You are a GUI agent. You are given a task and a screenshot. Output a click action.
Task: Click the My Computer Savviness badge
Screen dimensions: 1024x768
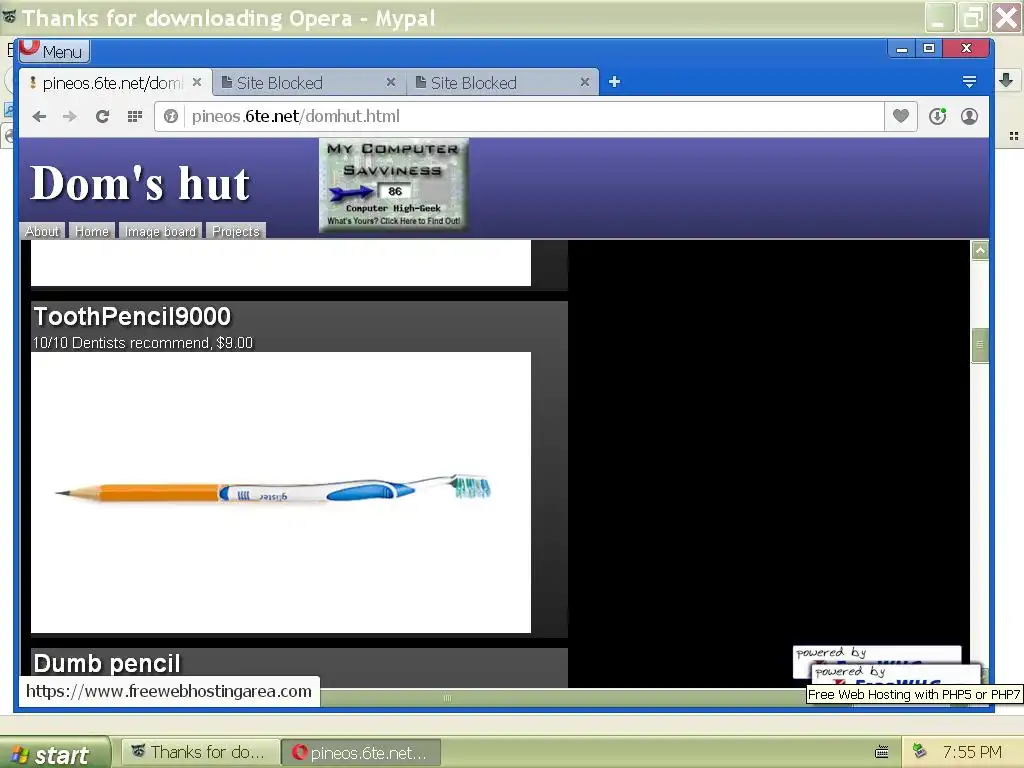(x=394, y=185)
